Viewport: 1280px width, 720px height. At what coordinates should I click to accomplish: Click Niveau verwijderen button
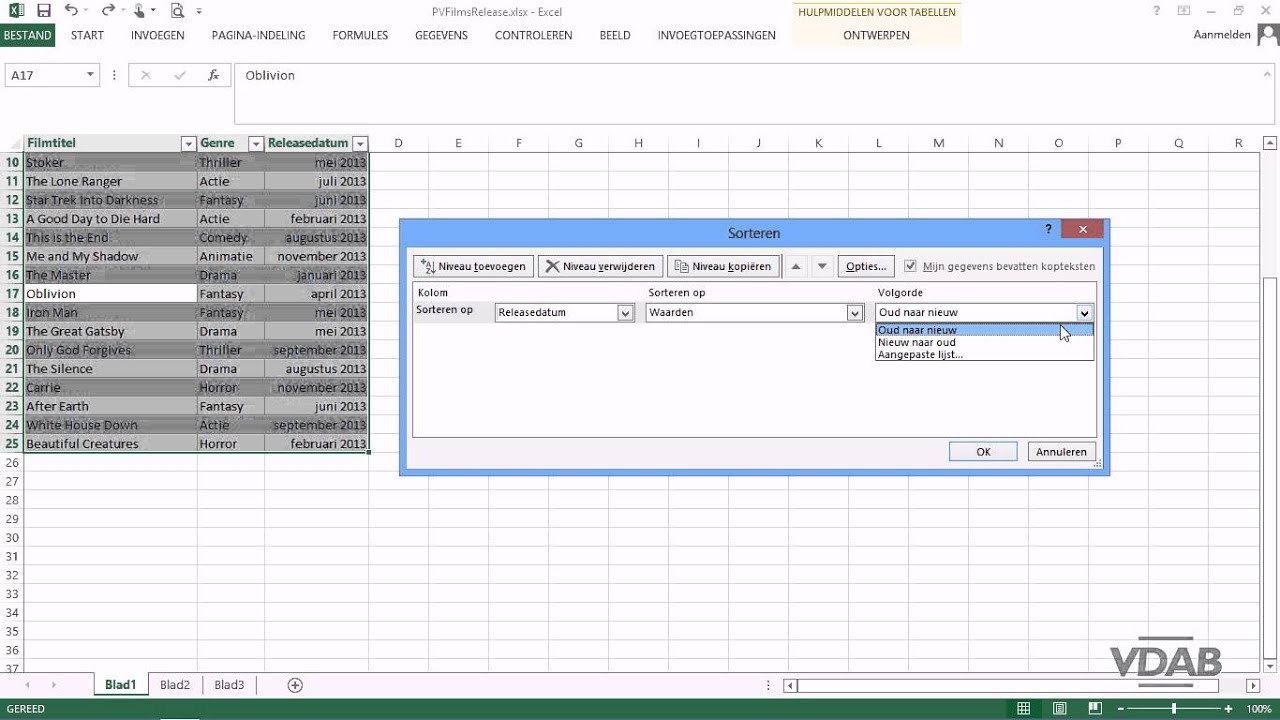[x=600, y=266]
